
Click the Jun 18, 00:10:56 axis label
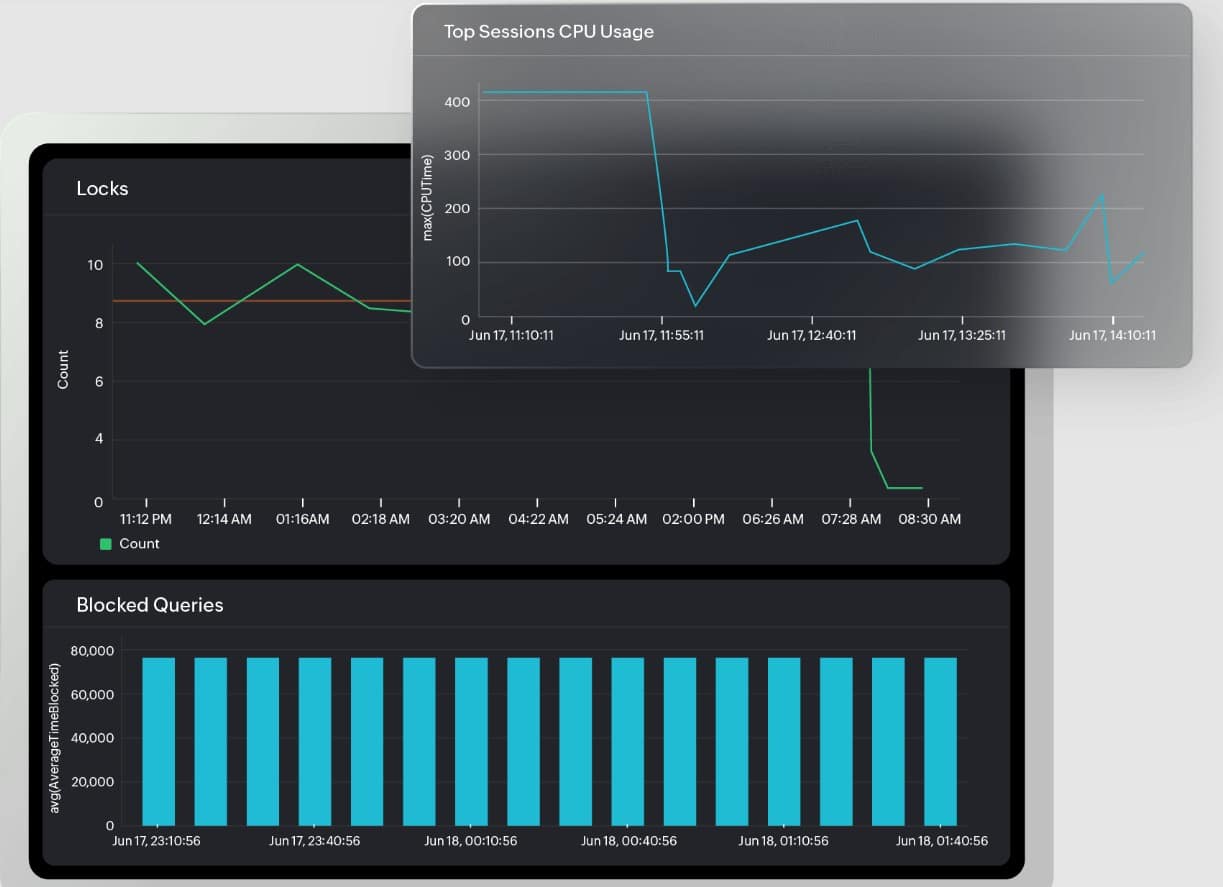[x=471, y=841]
